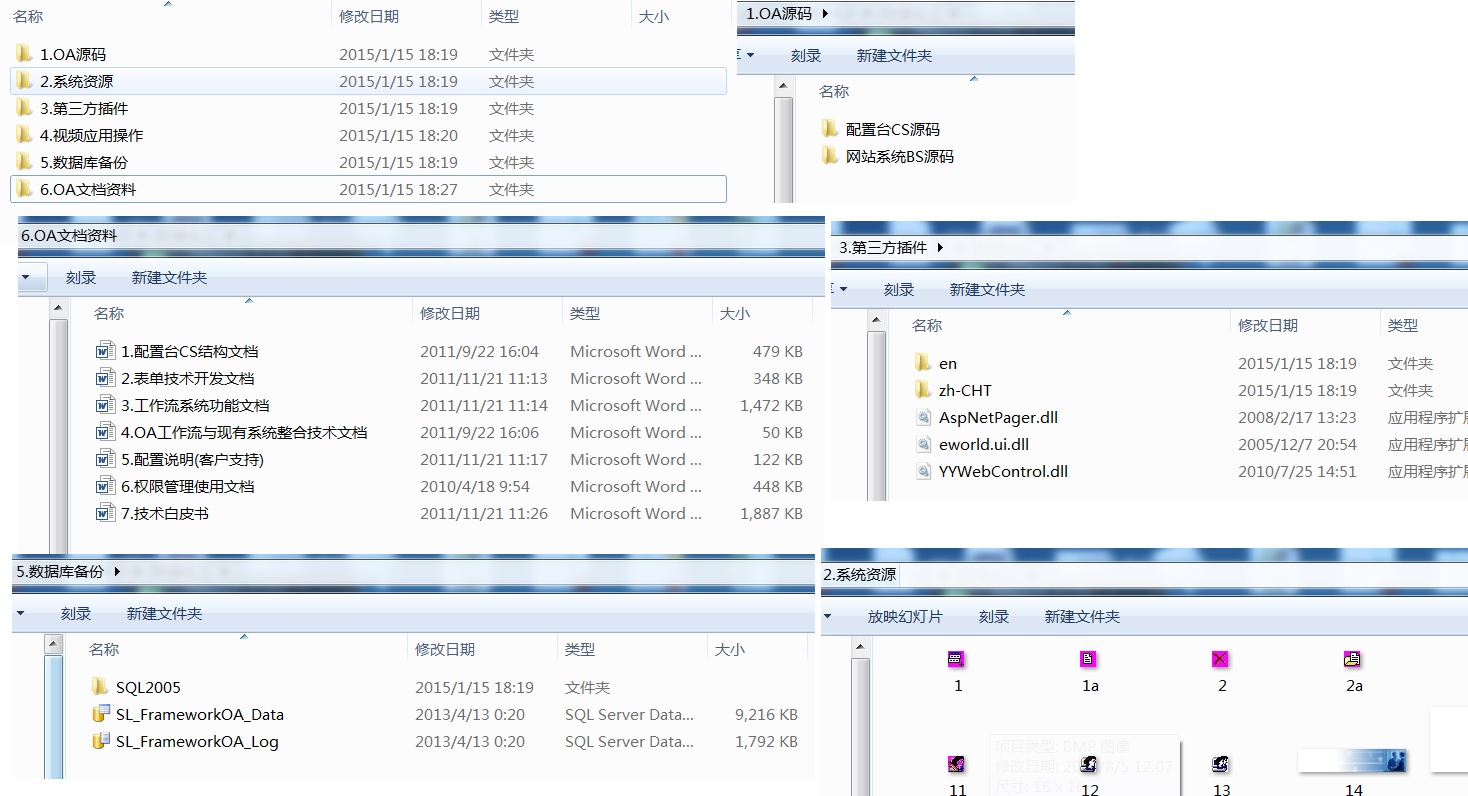Expand the arrow after 3.第三方插件 breadcrumb

(x=940, y=247)
